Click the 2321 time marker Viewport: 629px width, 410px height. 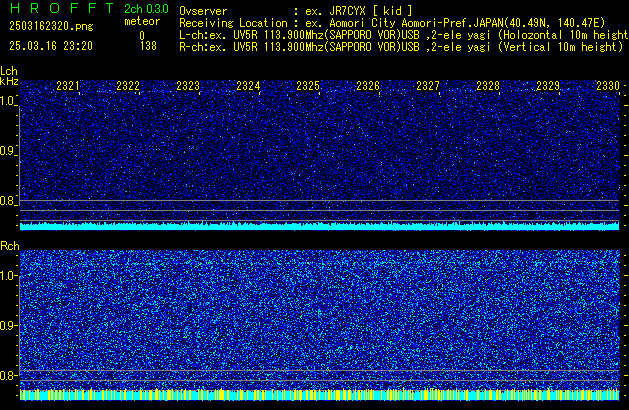tap(68, 86)
